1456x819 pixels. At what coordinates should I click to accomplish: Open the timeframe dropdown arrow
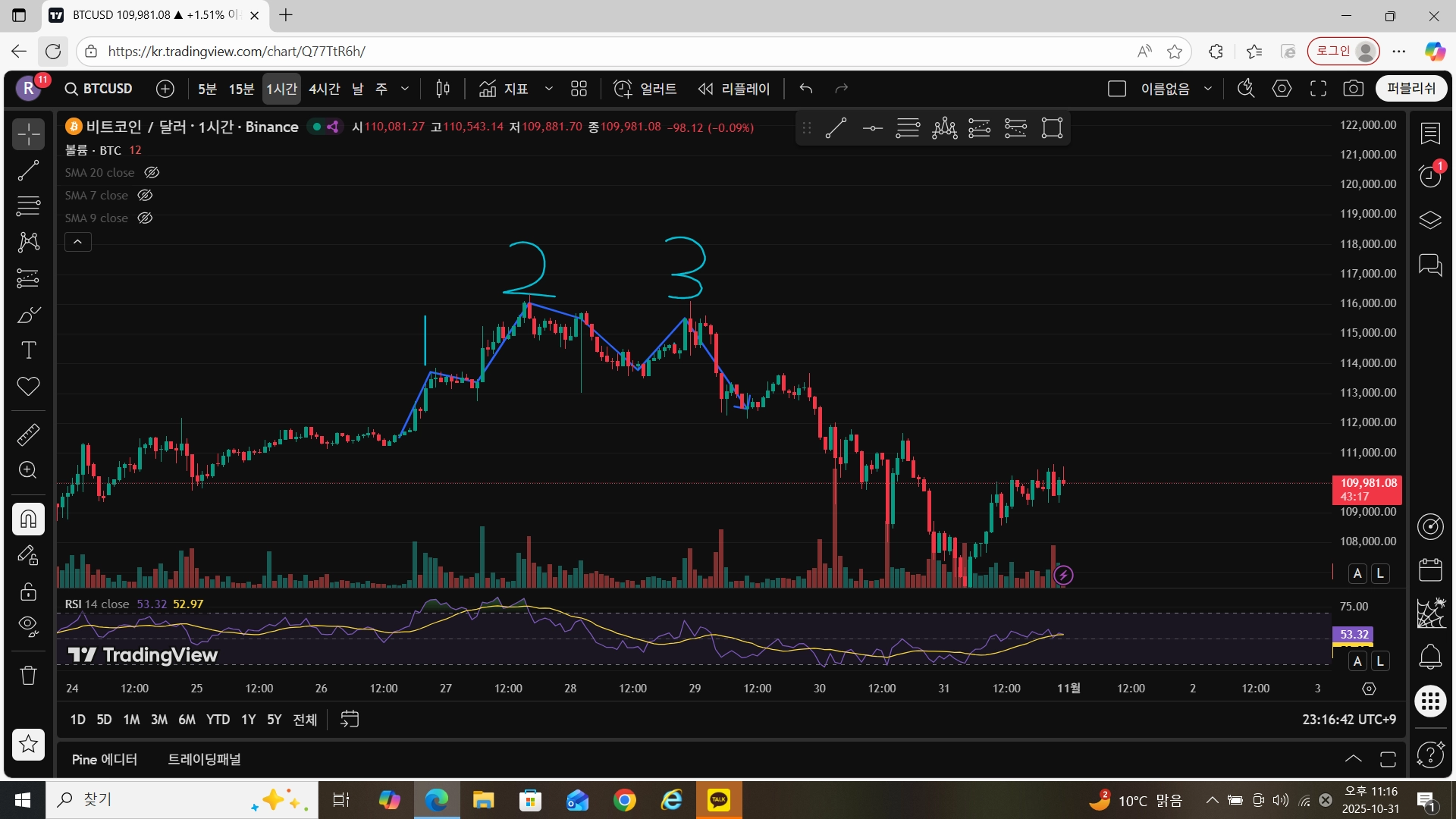(406, 89)
